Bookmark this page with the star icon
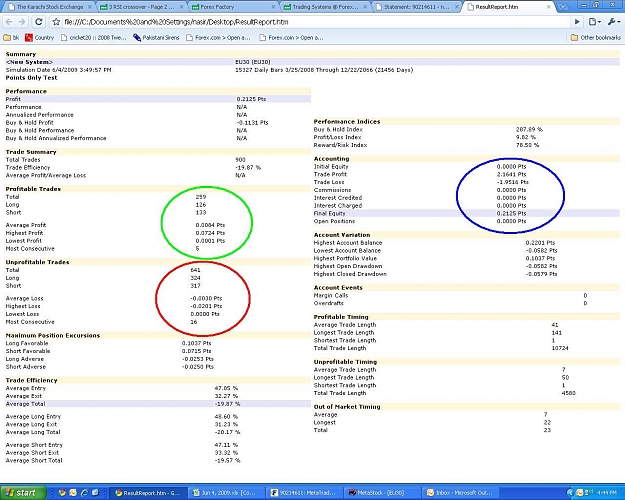625x500 pixels. tap(56, 22)
